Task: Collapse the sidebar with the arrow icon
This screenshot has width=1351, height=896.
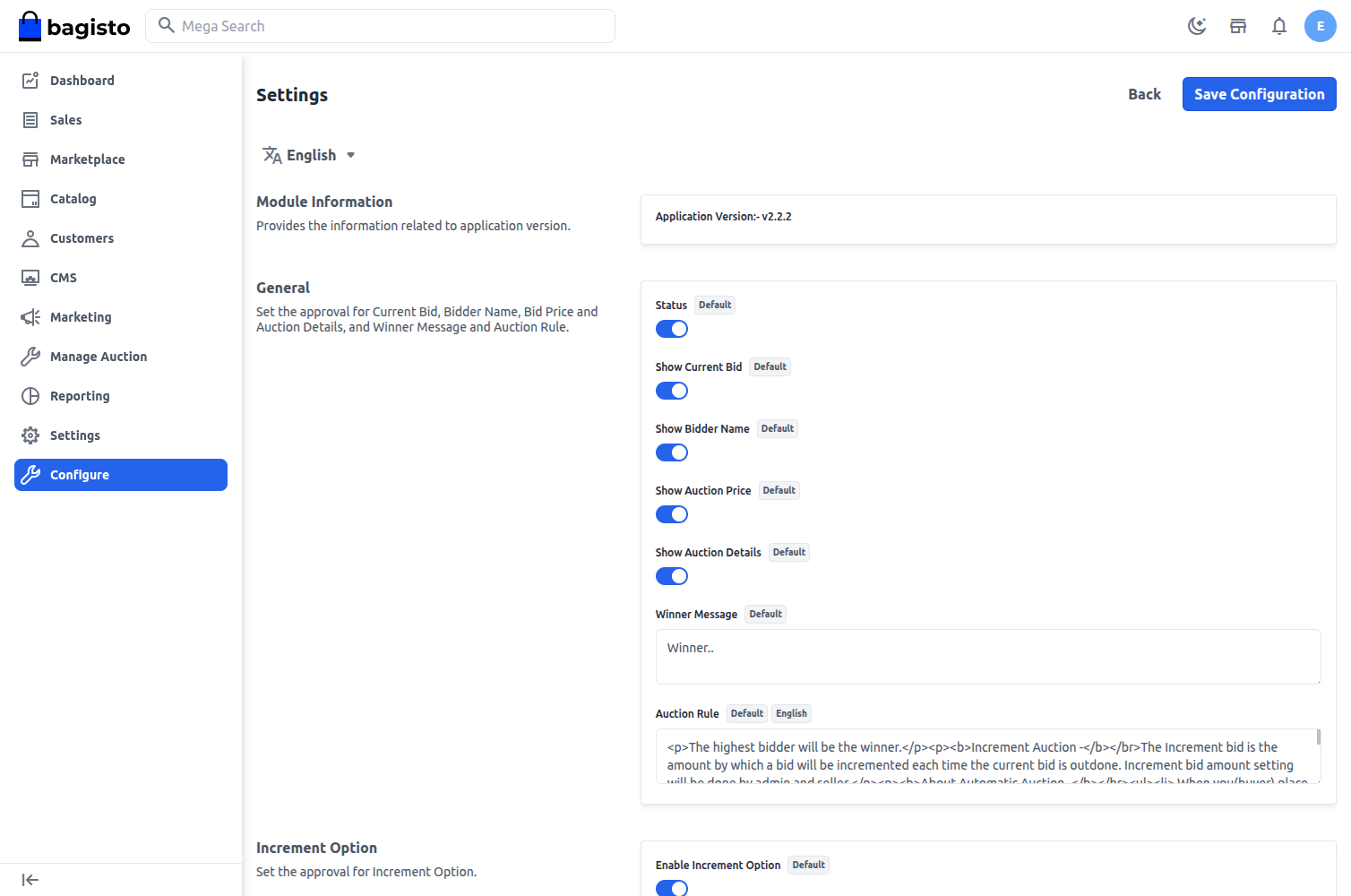Action: tap(30, 879)
